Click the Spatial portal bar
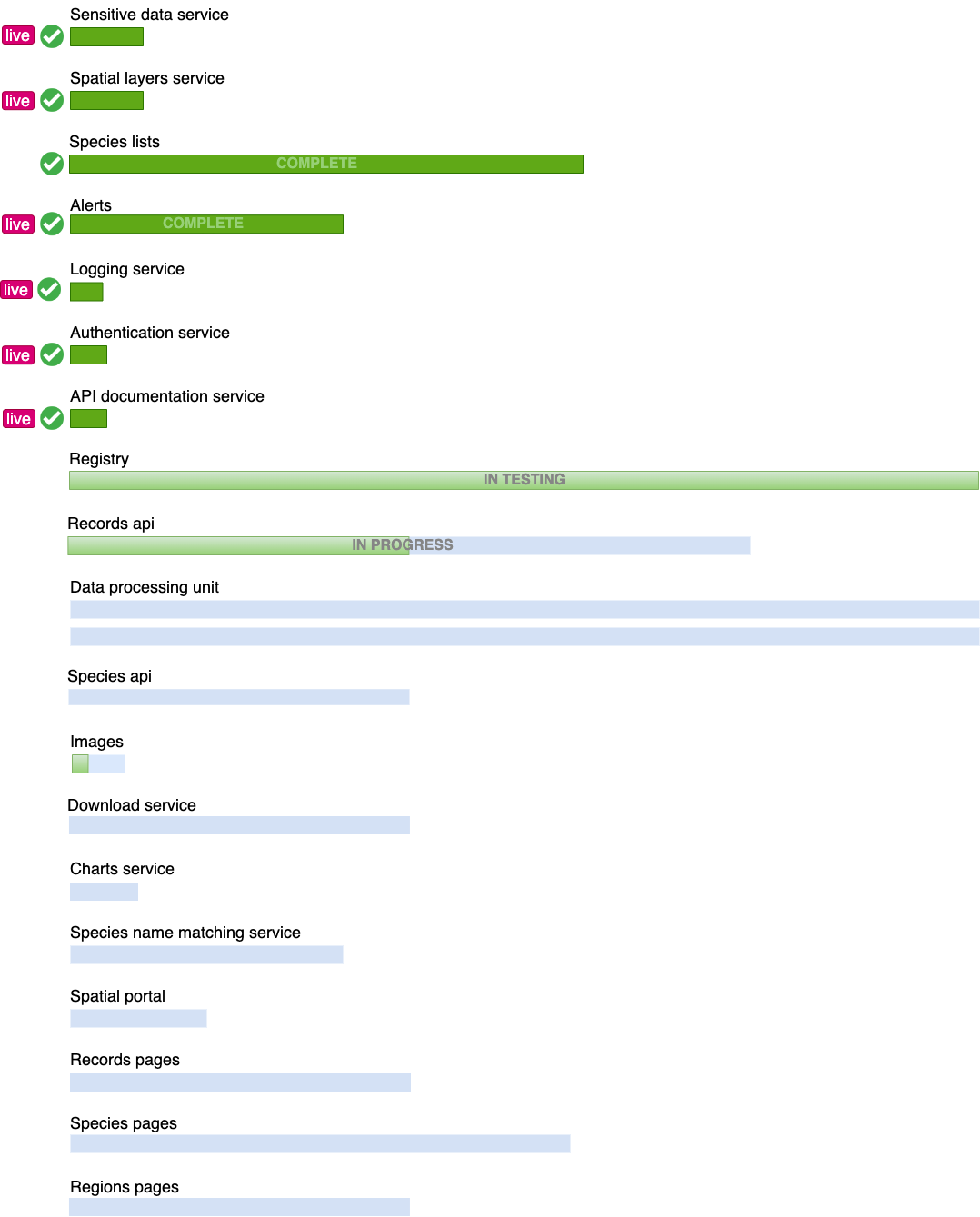 click(138, 1018)
